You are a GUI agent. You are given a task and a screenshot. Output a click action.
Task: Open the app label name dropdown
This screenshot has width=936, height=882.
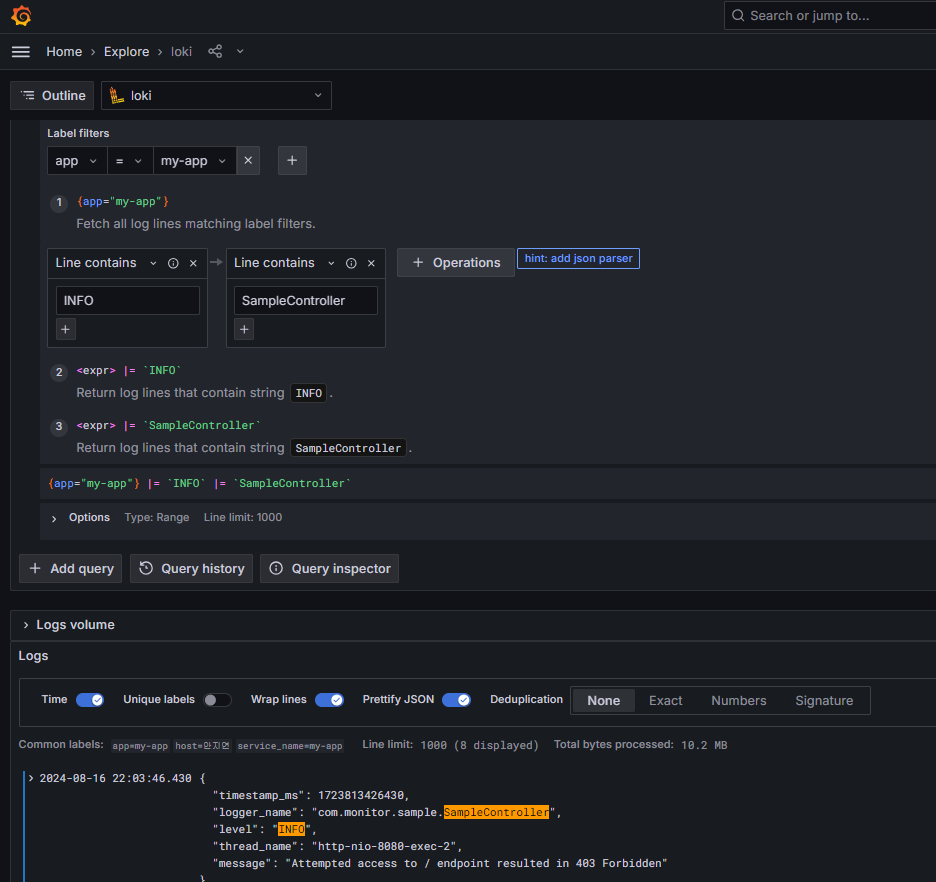click(x=77, y=161)
